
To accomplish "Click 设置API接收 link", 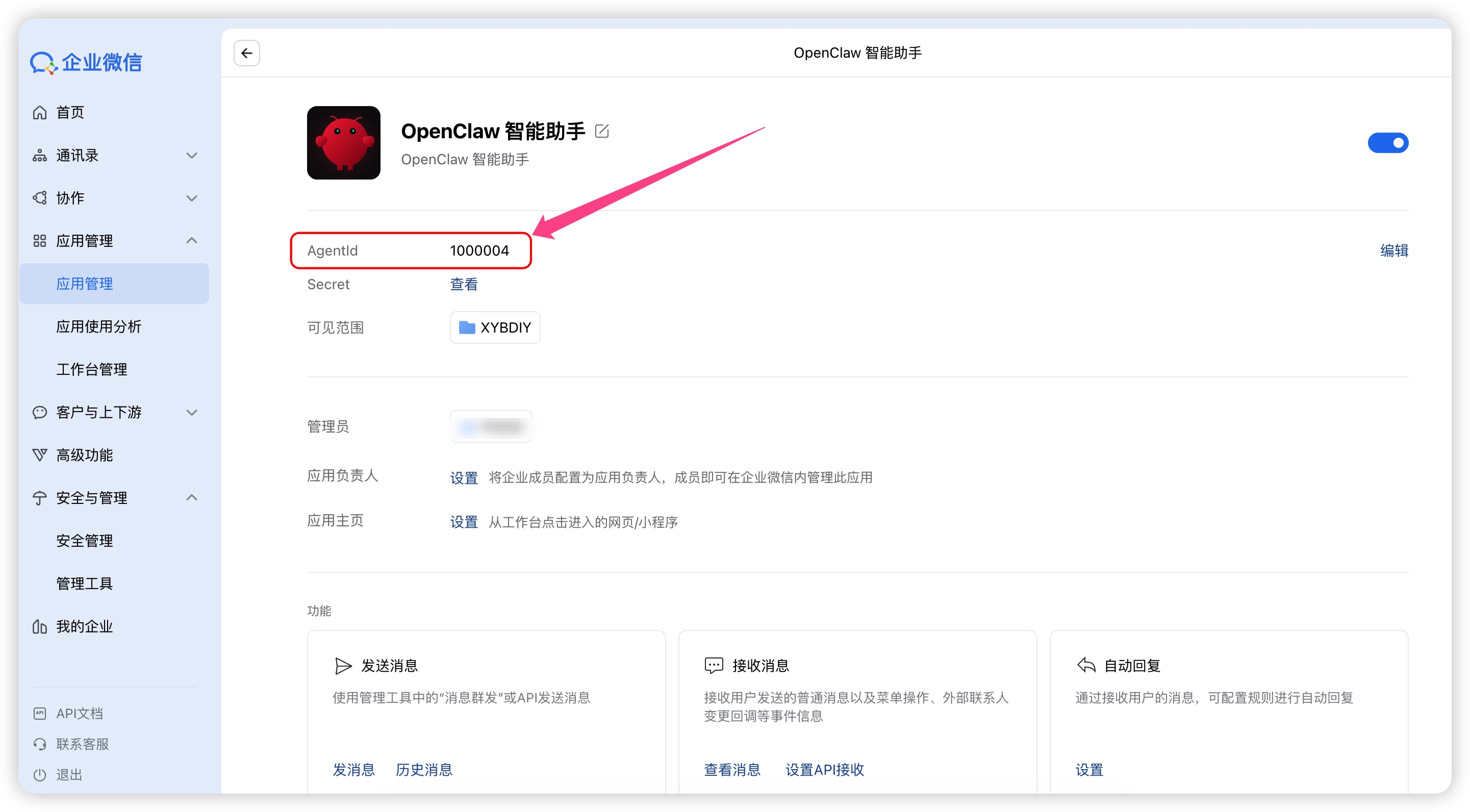I will 824,770.
